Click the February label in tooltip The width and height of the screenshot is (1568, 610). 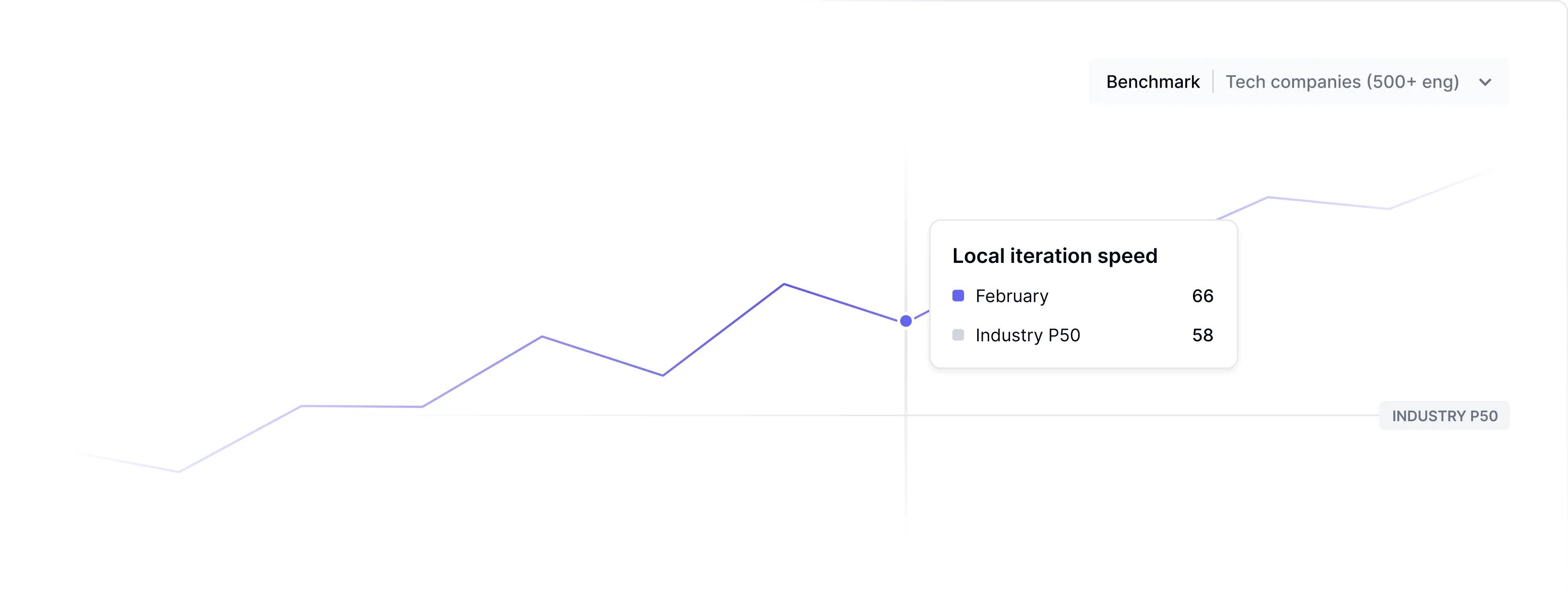[x=1011, y=296]
